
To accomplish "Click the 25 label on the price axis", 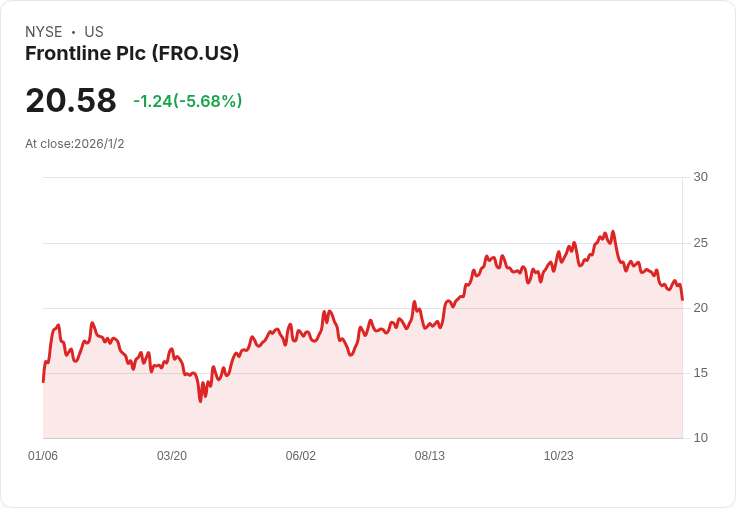I will [700, 243].
